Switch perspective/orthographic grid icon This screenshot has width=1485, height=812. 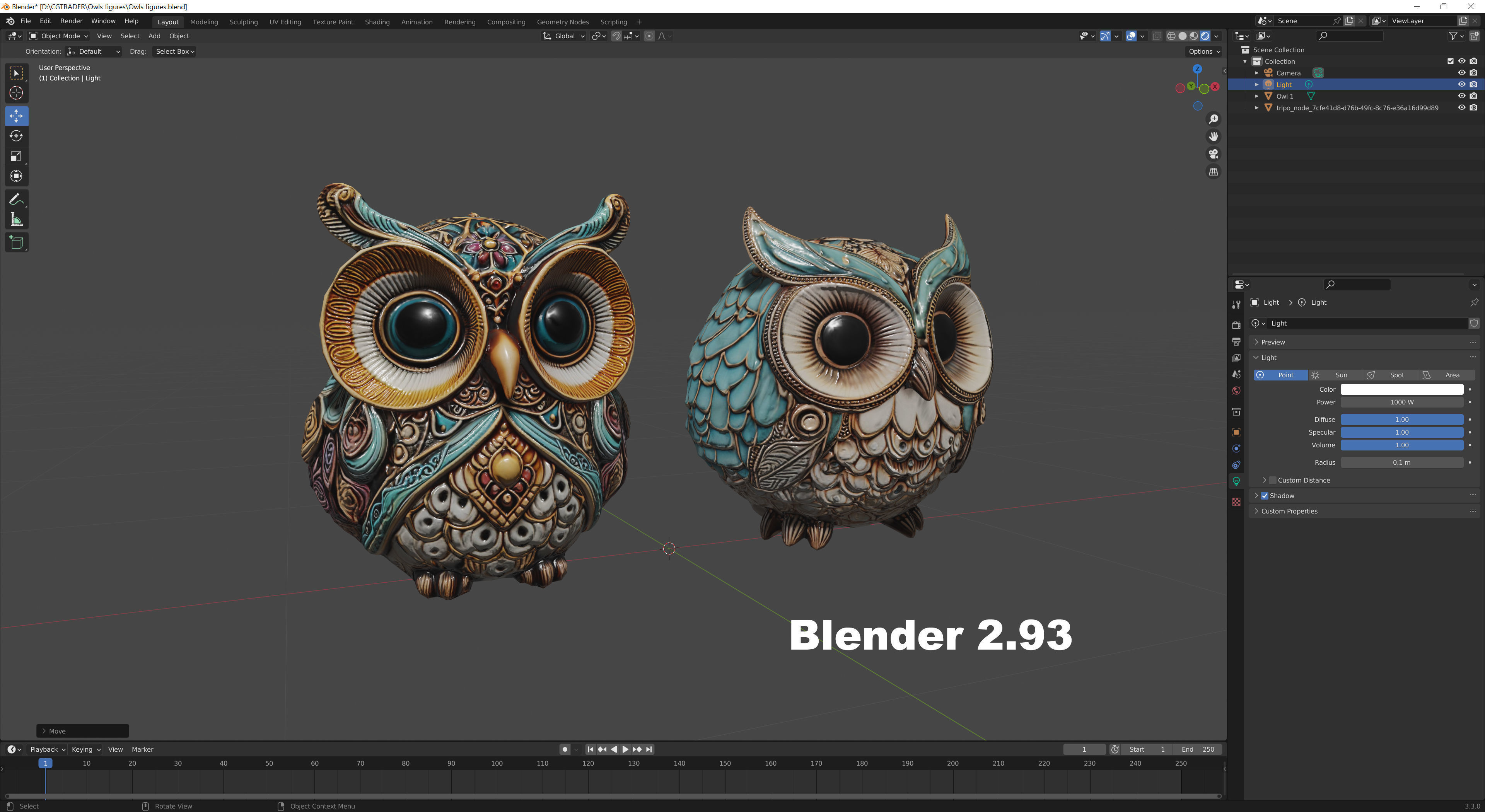pos(1214,172)
